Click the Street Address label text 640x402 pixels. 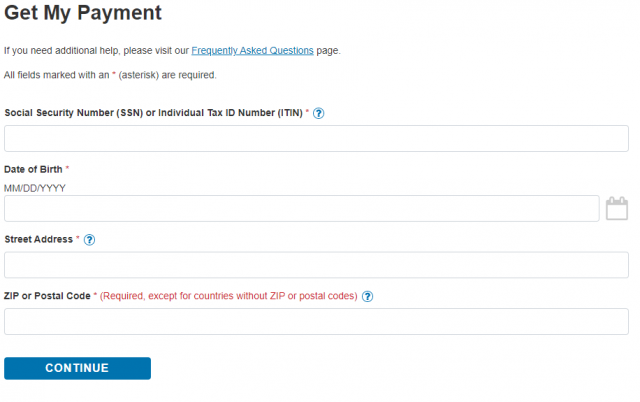[39, 239]
